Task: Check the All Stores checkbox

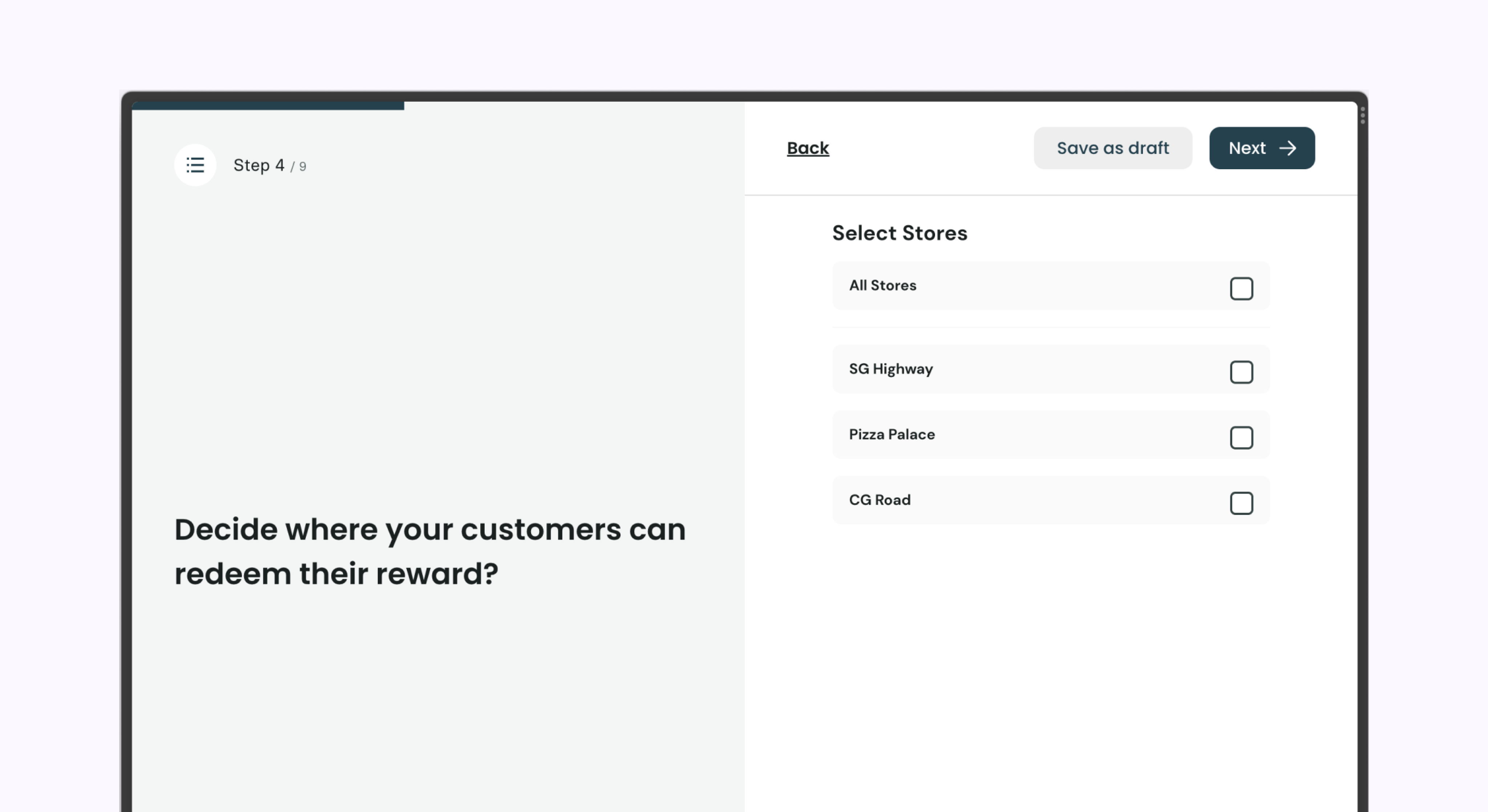Action: click(1241, 288)
